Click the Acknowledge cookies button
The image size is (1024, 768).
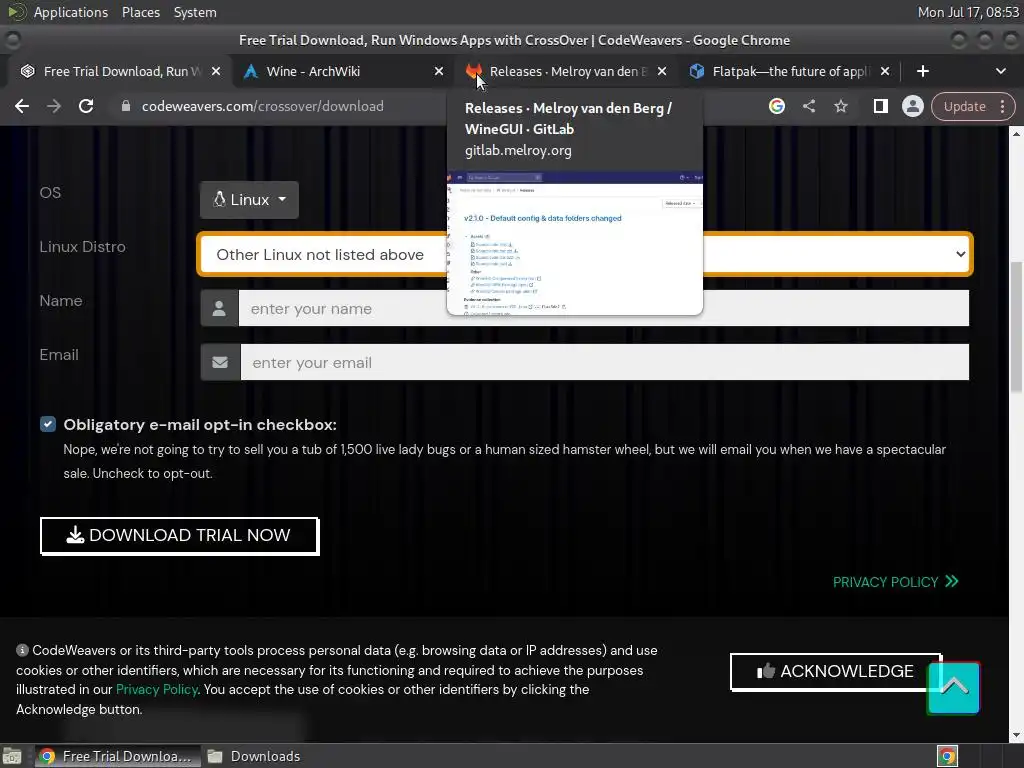pos(835,671)
